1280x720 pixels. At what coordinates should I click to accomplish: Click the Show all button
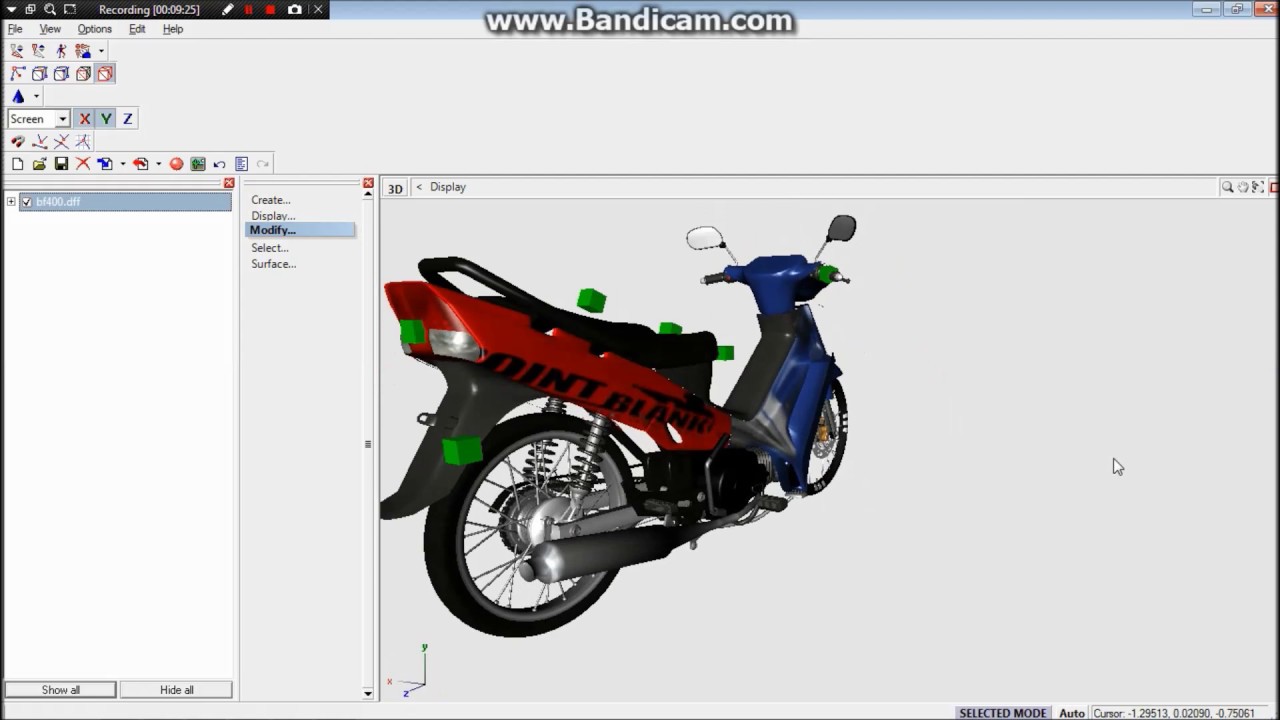click(61, 690)
